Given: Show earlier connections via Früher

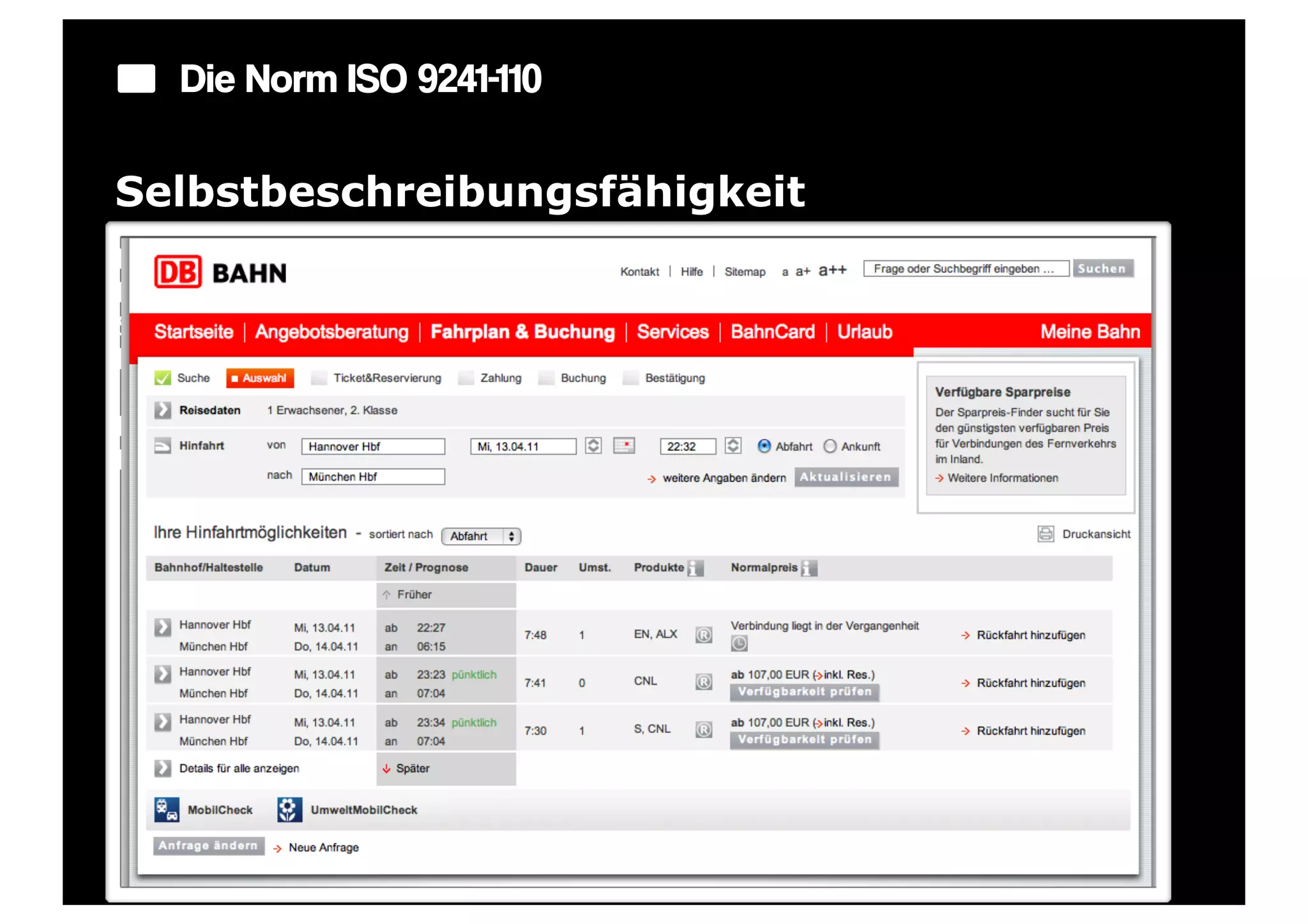Looking at the screenshot, I should tap(407, 595).
